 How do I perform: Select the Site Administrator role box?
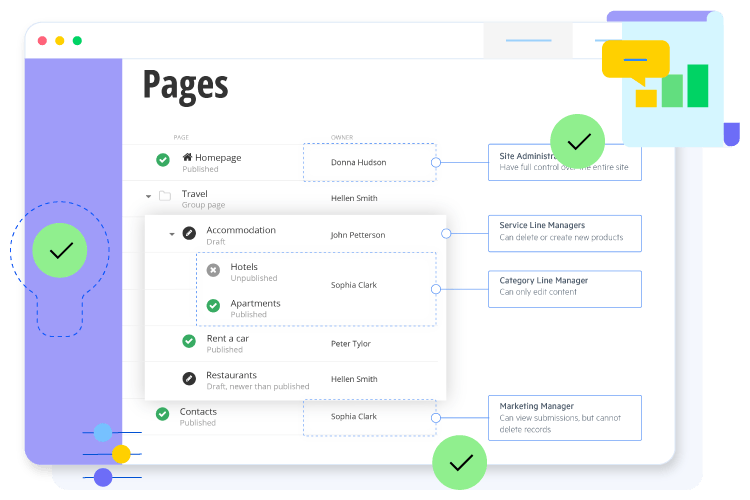[x=564, y=162]
